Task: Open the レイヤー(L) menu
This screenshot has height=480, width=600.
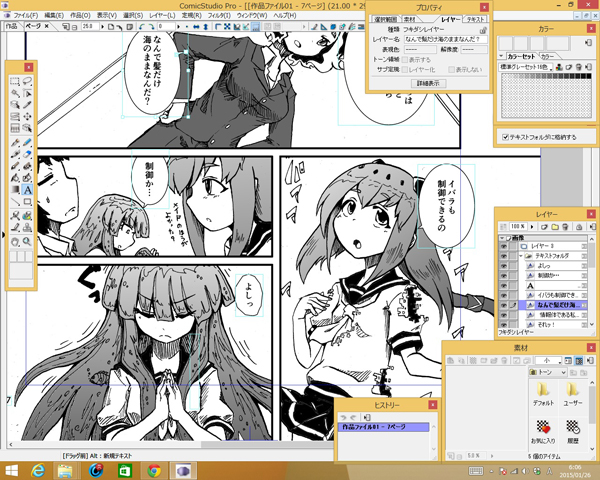Action: [162, 16]
